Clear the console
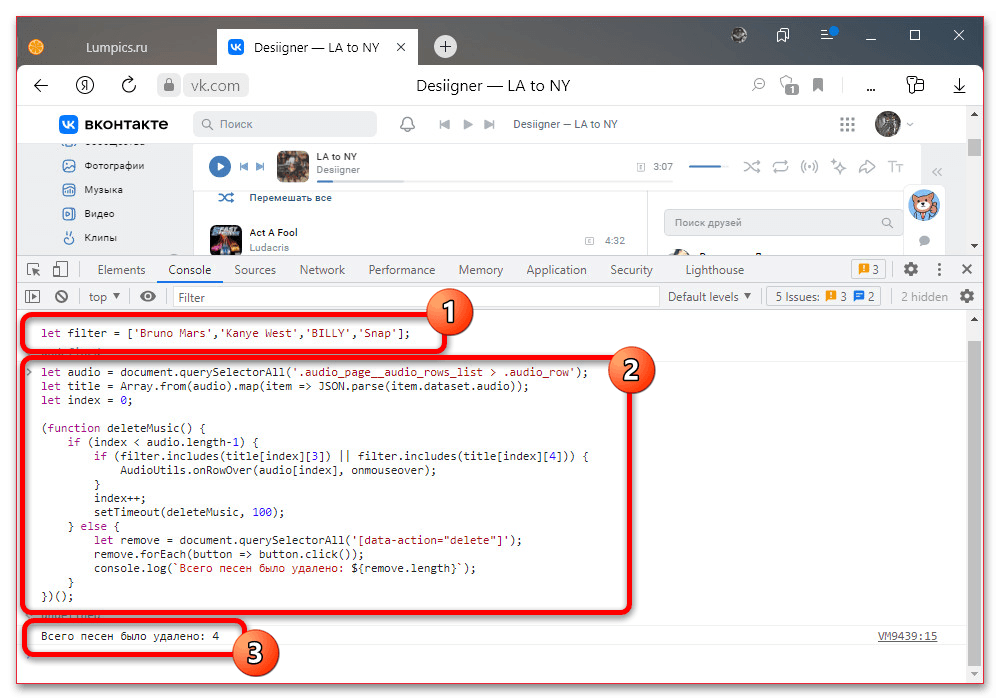1000x700 pixels. (x=61, y=296)
